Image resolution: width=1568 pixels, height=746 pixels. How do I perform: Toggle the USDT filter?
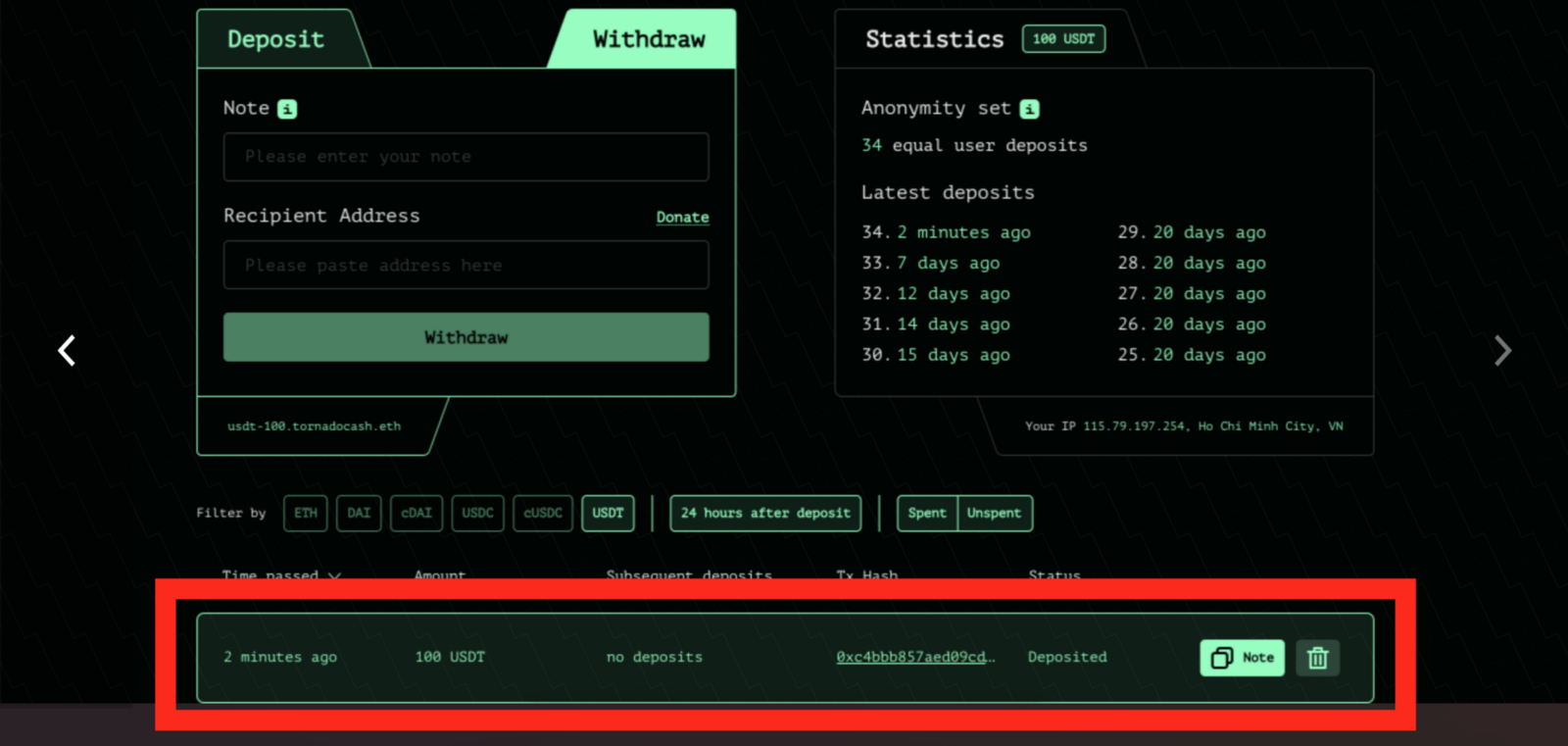tap(608, 513)
